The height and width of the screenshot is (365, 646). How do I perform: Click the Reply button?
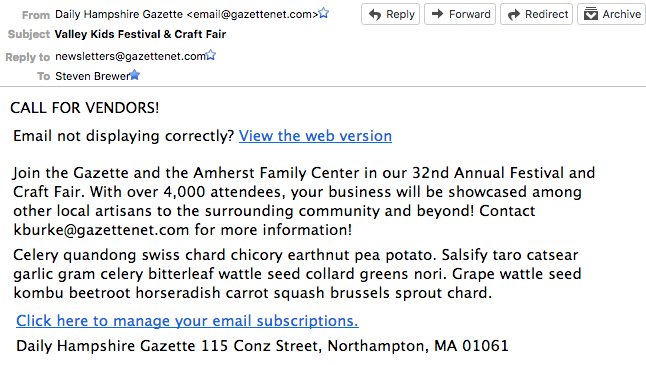coord(391,14)
